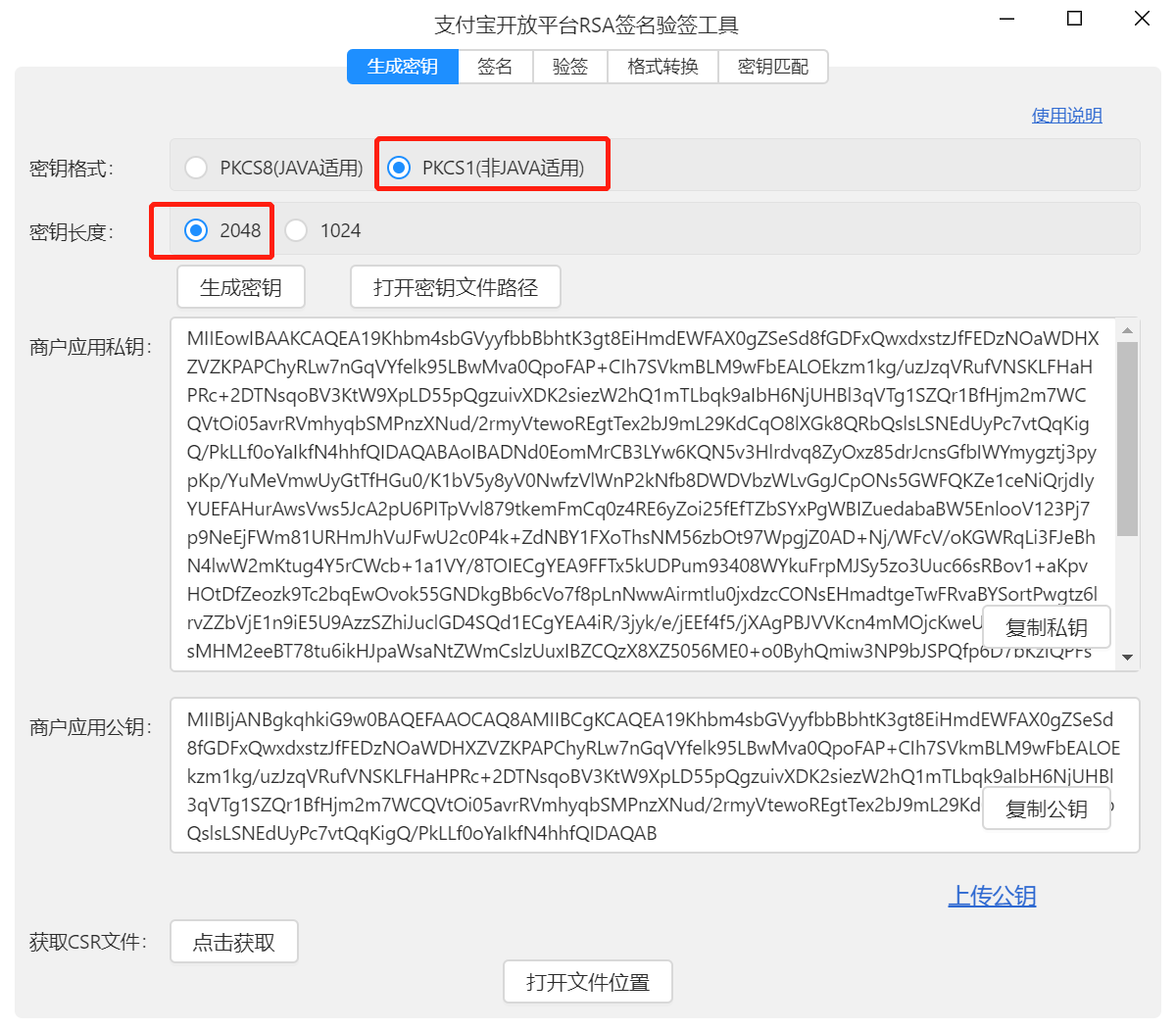Copy private key with 复制私钥
Viewport: 1176px width, 1029px height.
coord(1047,627)
